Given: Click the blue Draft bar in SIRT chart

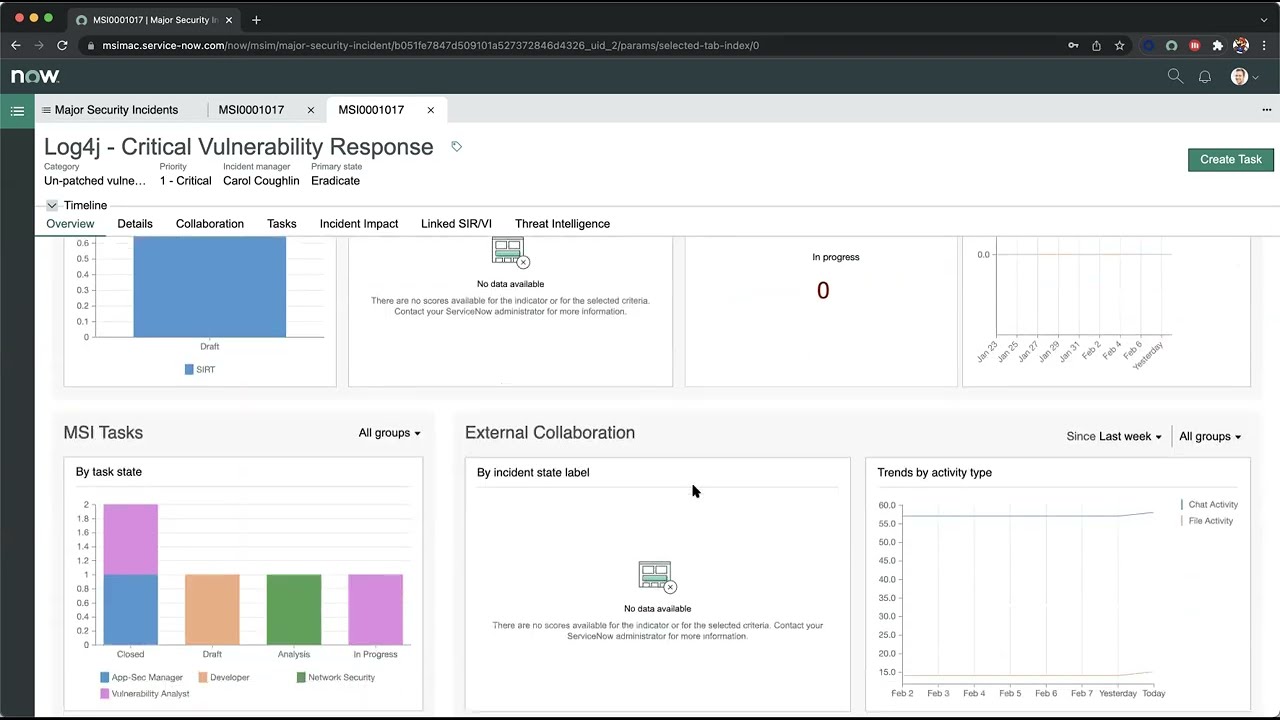Looking at the screenshot, I should click(x=209, y=287).
